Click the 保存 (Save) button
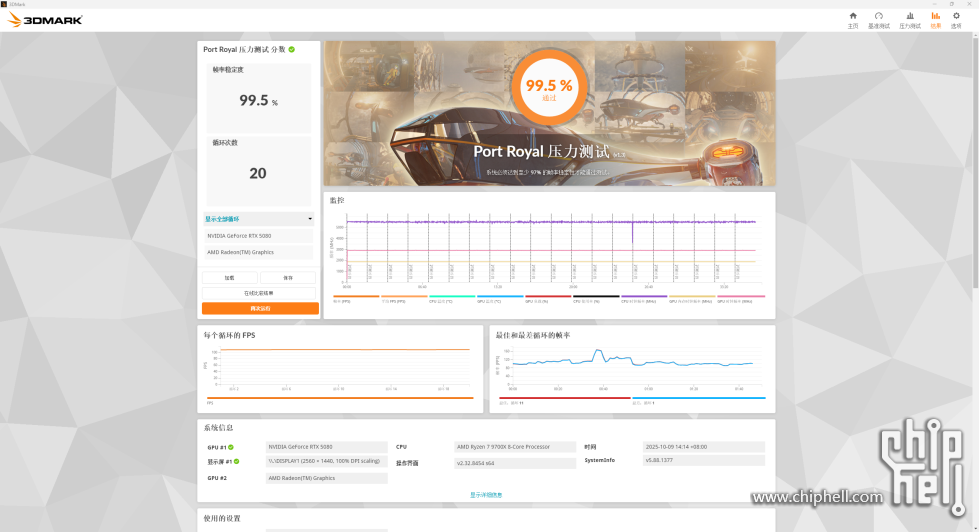979x532 pixels. (288, 277)
